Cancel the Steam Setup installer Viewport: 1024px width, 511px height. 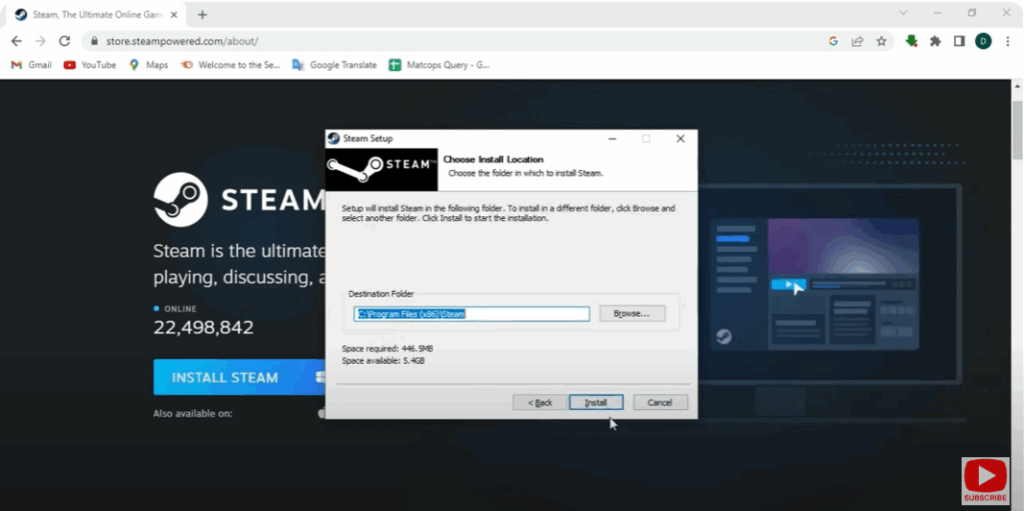pos(660,403)
